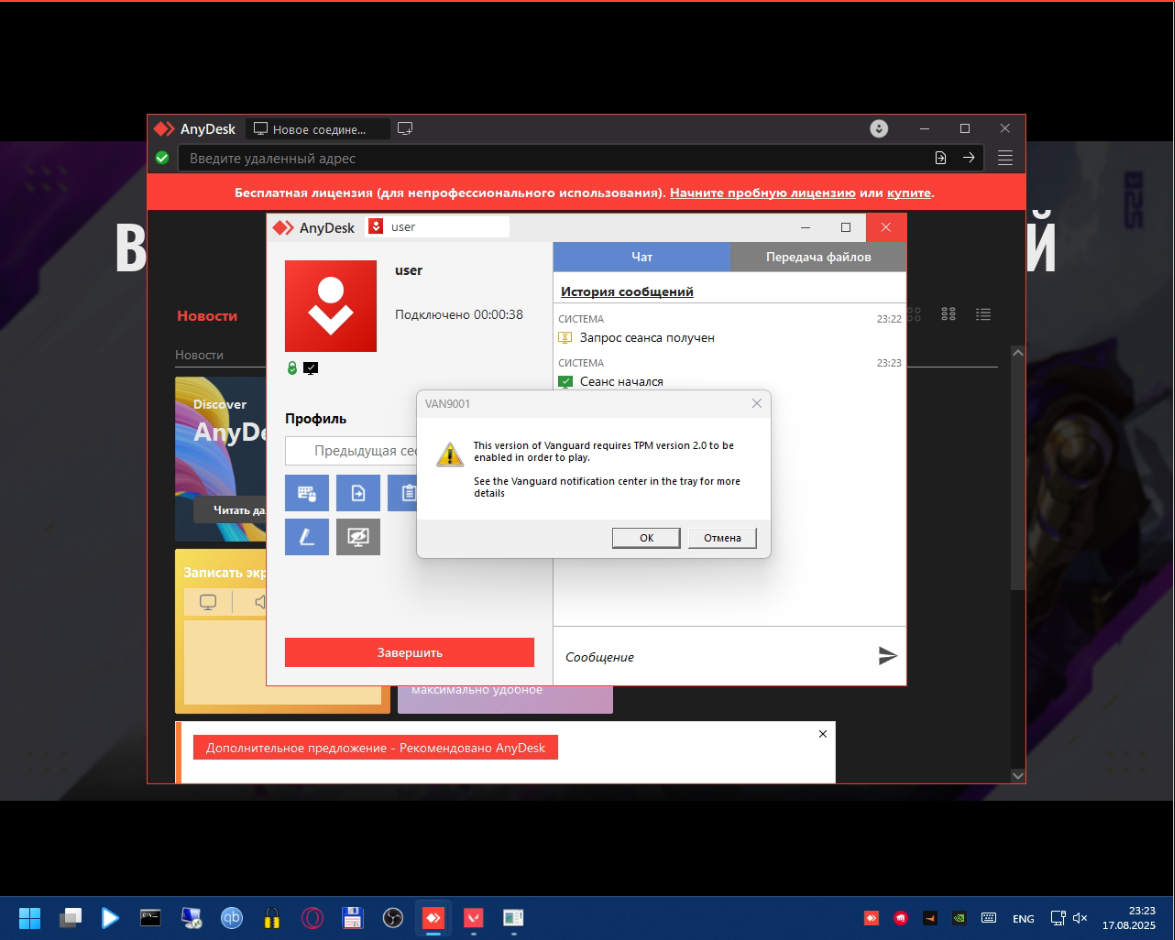Open Начните пробную лицензию link
1175x940 pixels.
coord(762,193)
